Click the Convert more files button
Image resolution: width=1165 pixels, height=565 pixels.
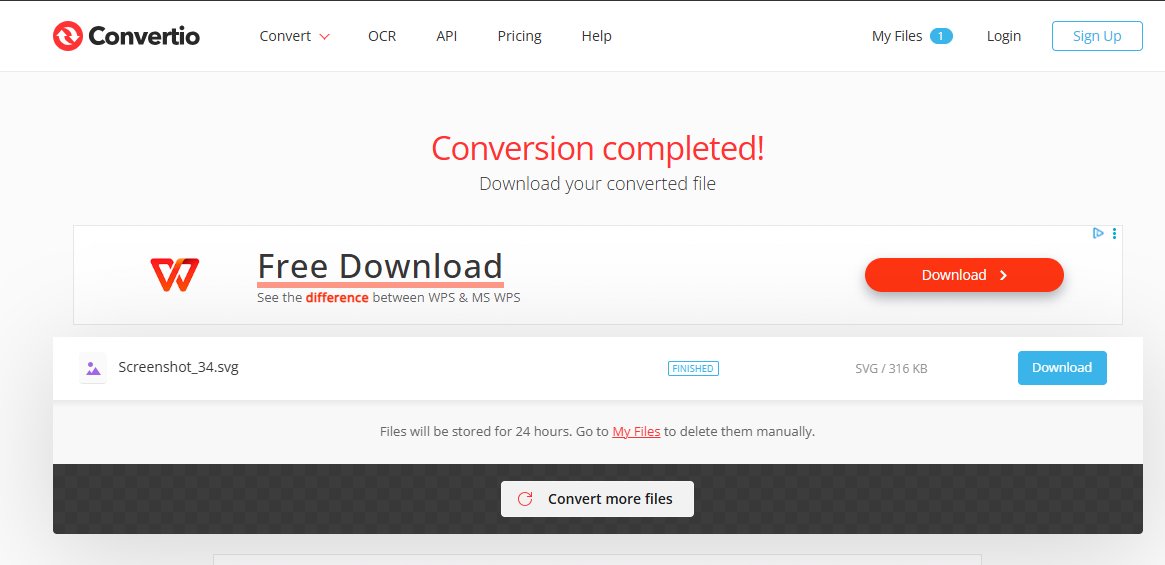[x=597, y=499]
